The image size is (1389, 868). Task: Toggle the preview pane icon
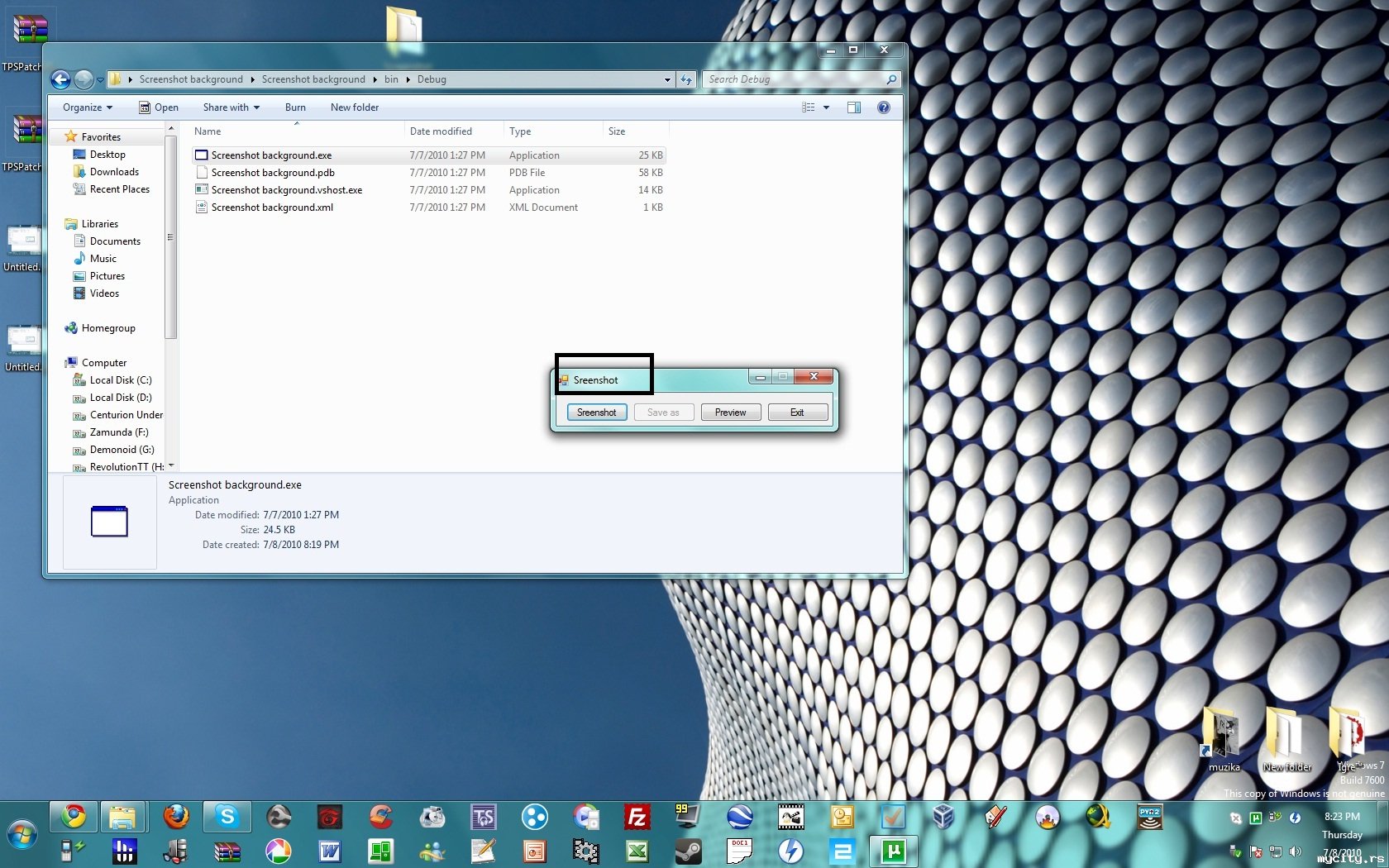click(x=854, y=107)
